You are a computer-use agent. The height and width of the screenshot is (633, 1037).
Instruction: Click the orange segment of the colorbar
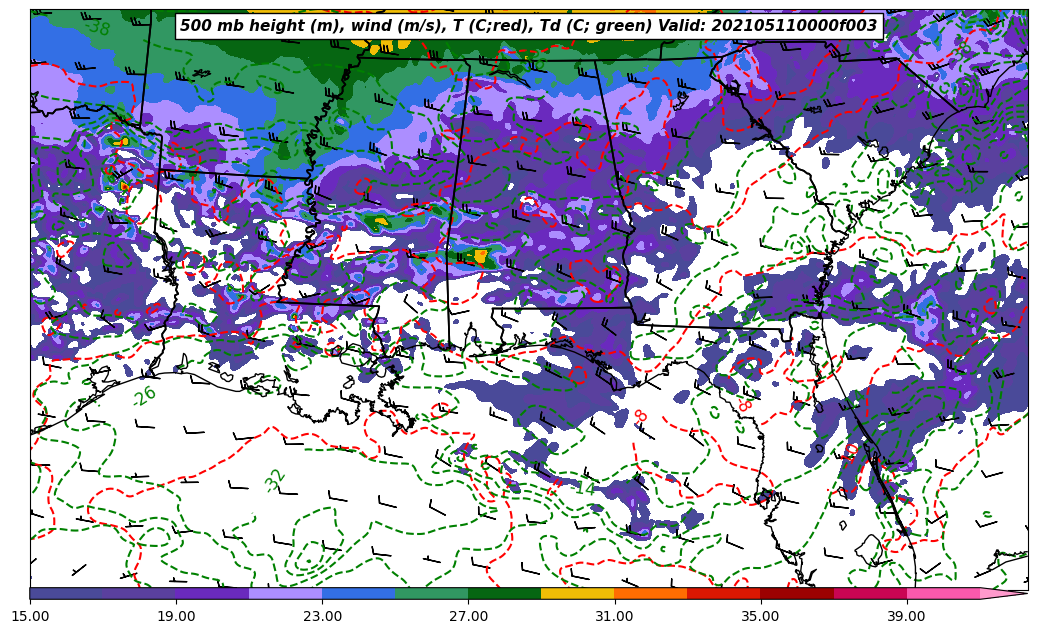point(650,593)
